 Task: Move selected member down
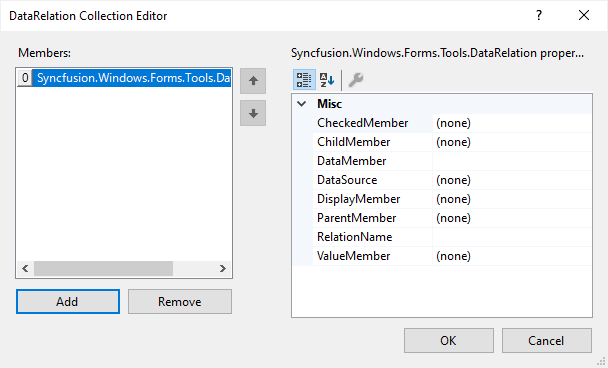click(x=253, y=113)
